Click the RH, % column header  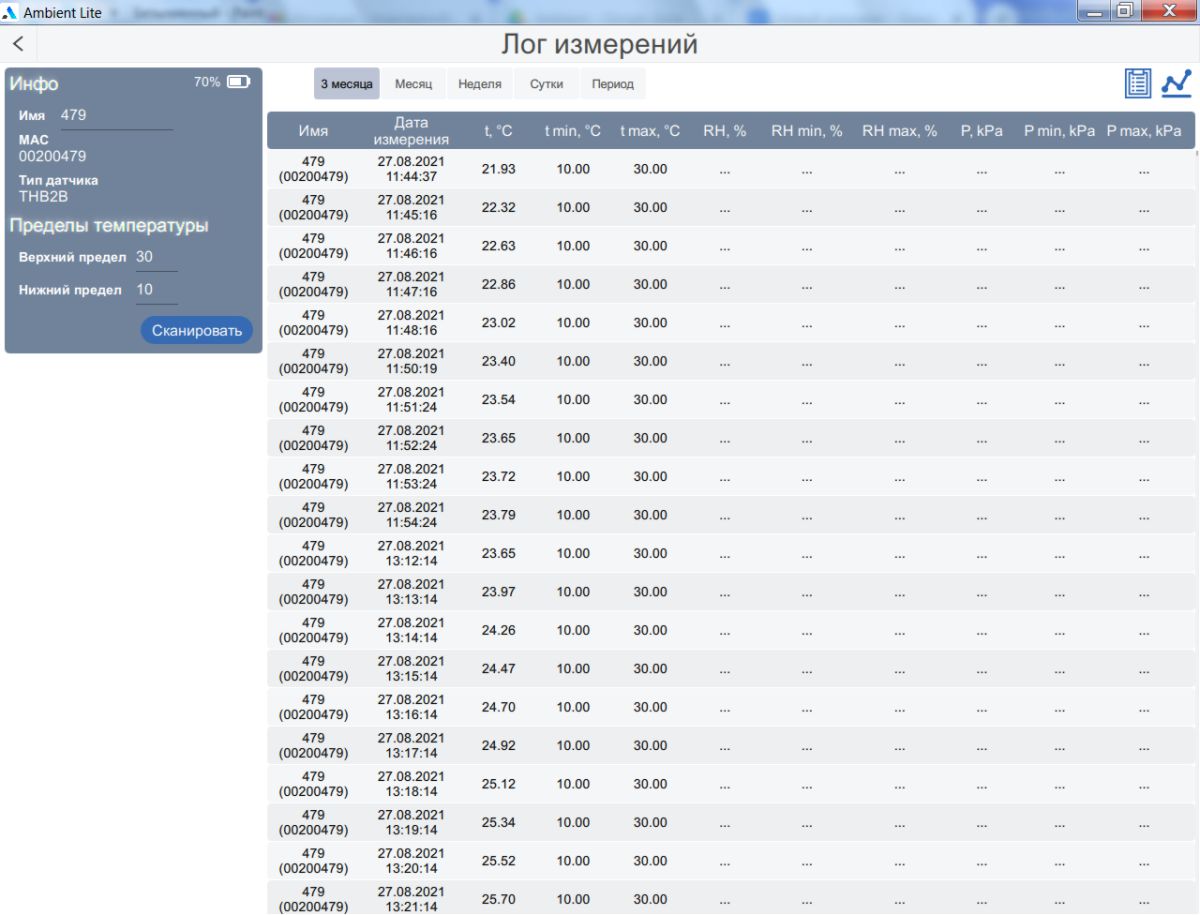click(x=725, y=131)
